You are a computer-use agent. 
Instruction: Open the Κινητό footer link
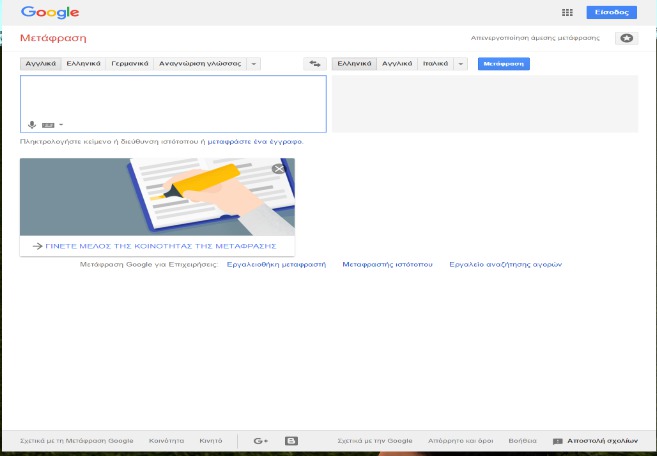click(x=211, y=441)
